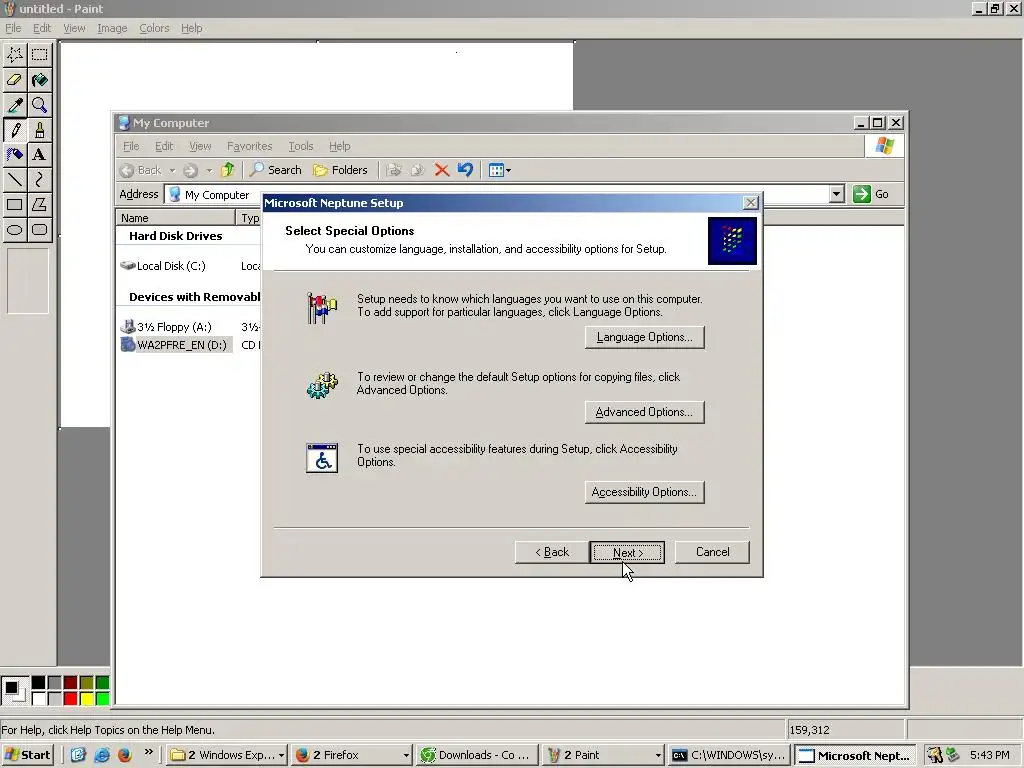The height and width of the screenshot is (768, 1024).
Task: Open the Back button history dropdown arrow
Action: [172, 170]
